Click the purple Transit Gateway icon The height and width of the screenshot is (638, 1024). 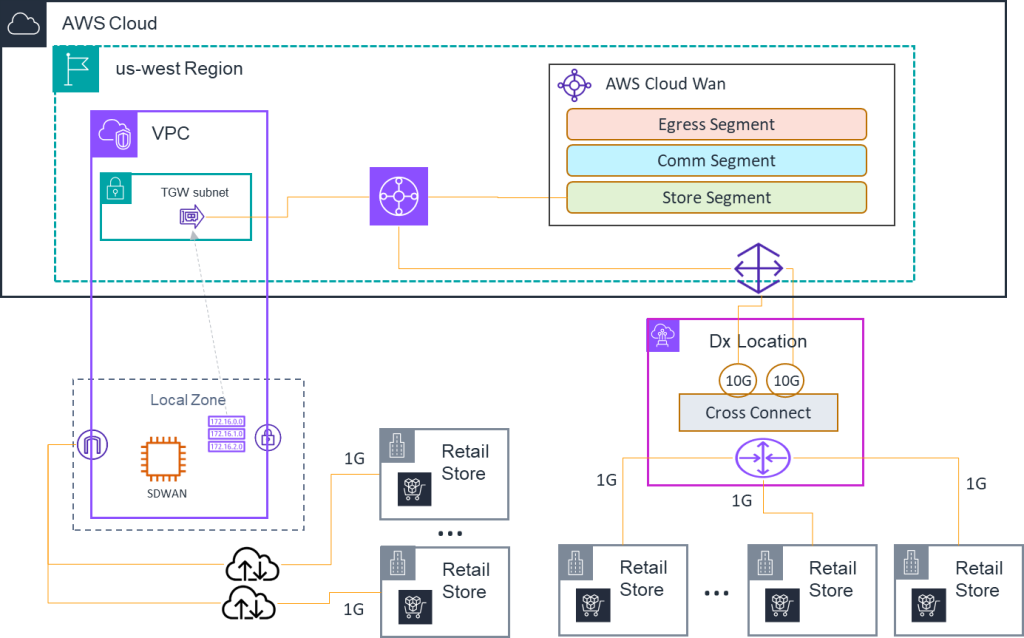(x=399, y=196)
